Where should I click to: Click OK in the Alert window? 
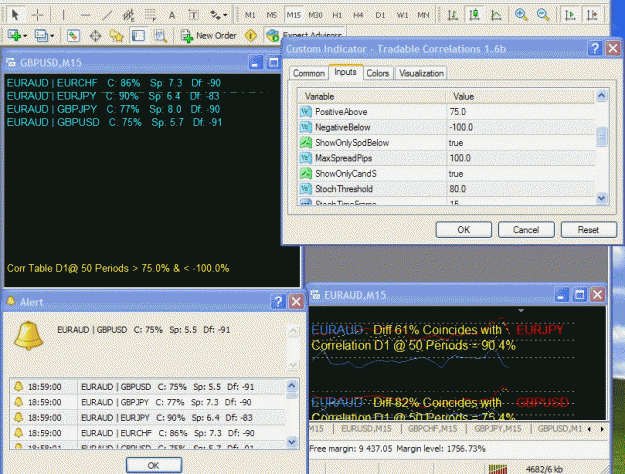tap(153, 465)
